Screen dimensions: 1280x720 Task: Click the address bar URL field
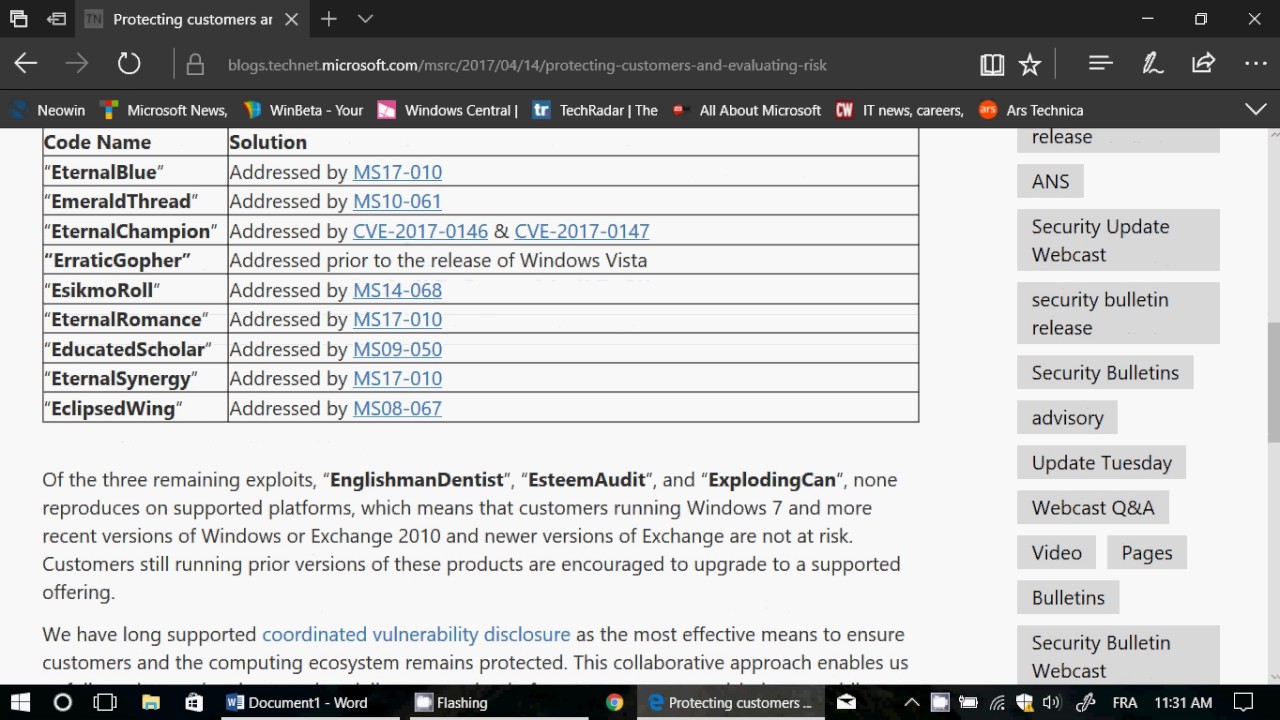[x=527, y=65]
